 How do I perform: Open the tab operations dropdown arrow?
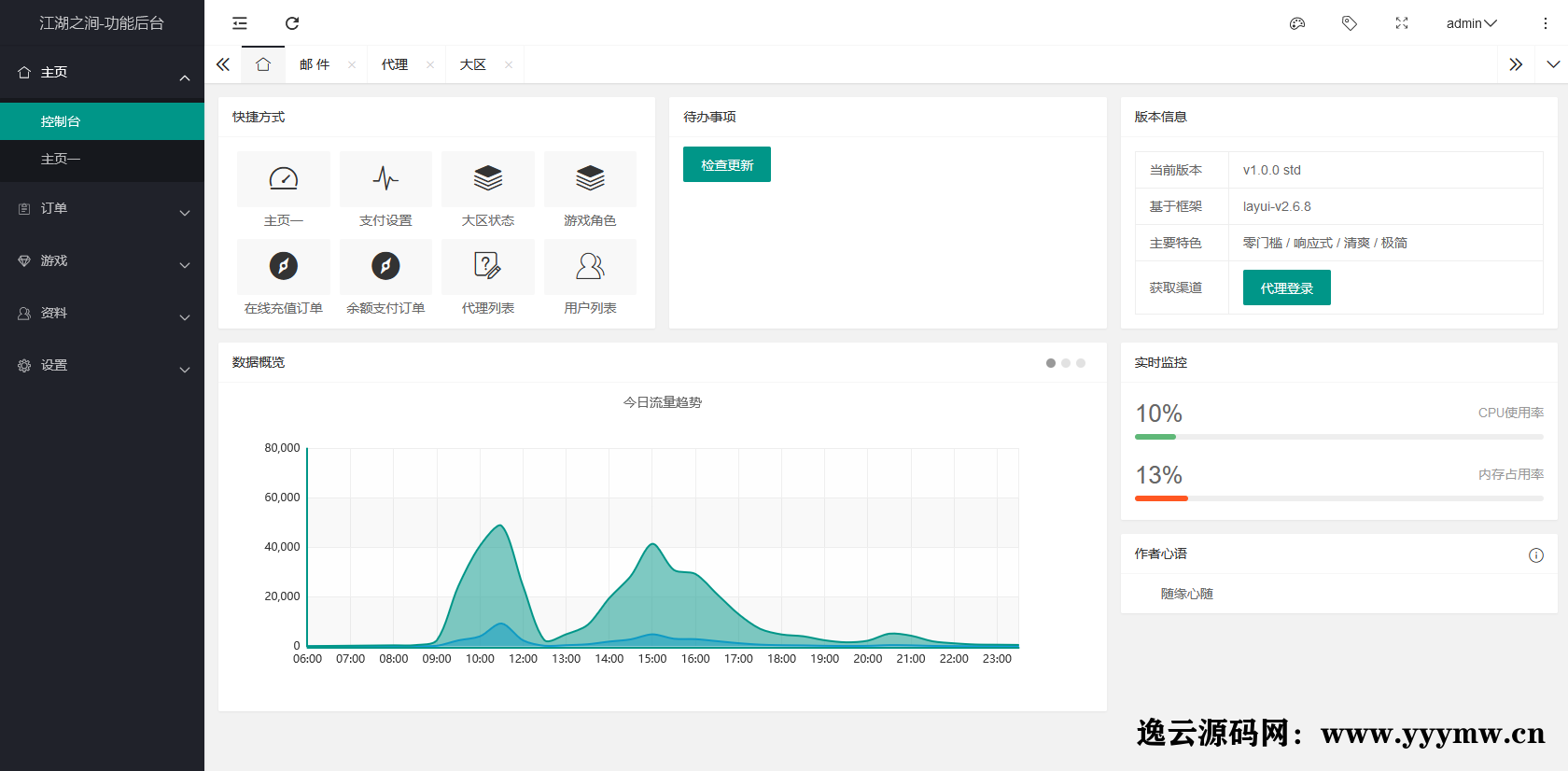point(1553,64)
